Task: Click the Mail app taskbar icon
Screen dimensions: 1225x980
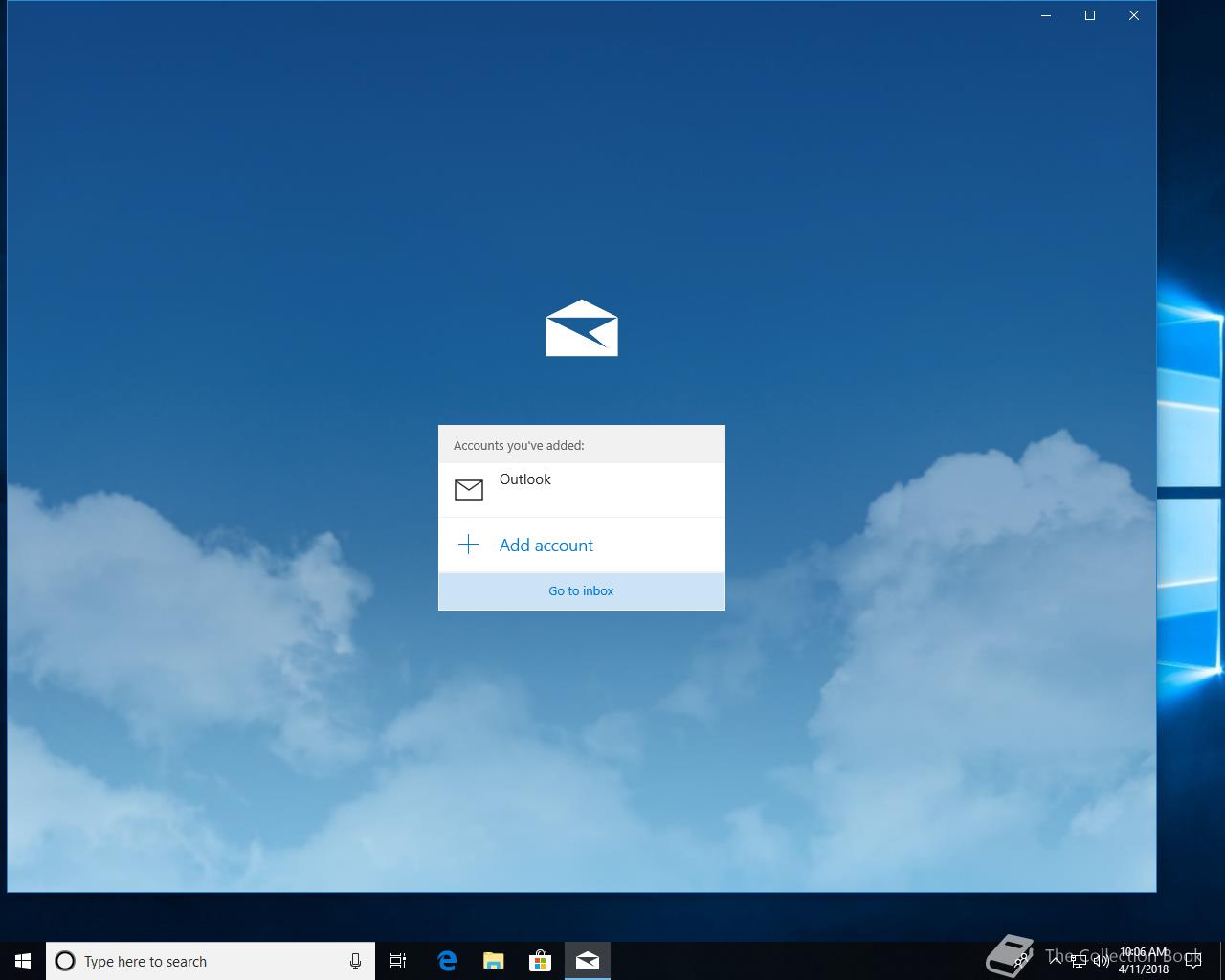Action: tap(588, 961)
